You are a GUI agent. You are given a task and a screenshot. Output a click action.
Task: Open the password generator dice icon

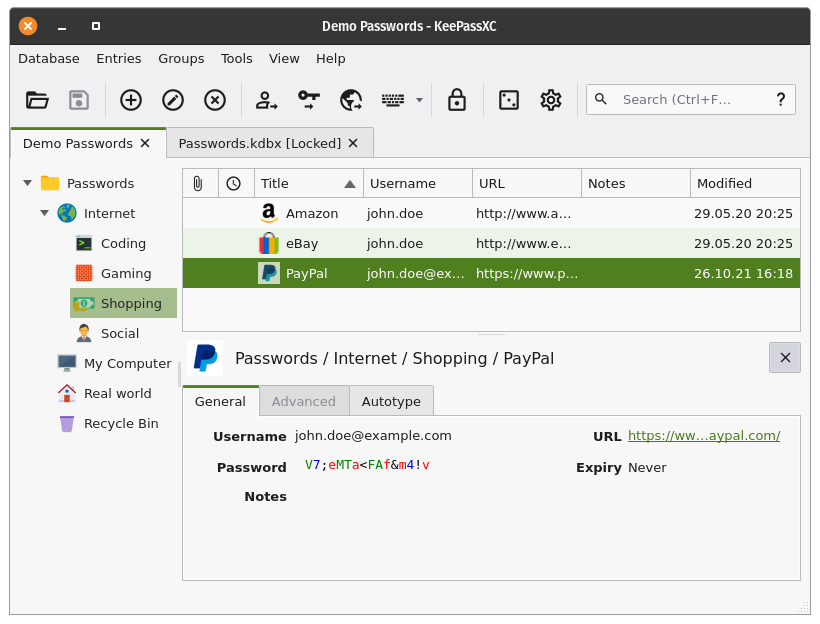coord(508,99)
